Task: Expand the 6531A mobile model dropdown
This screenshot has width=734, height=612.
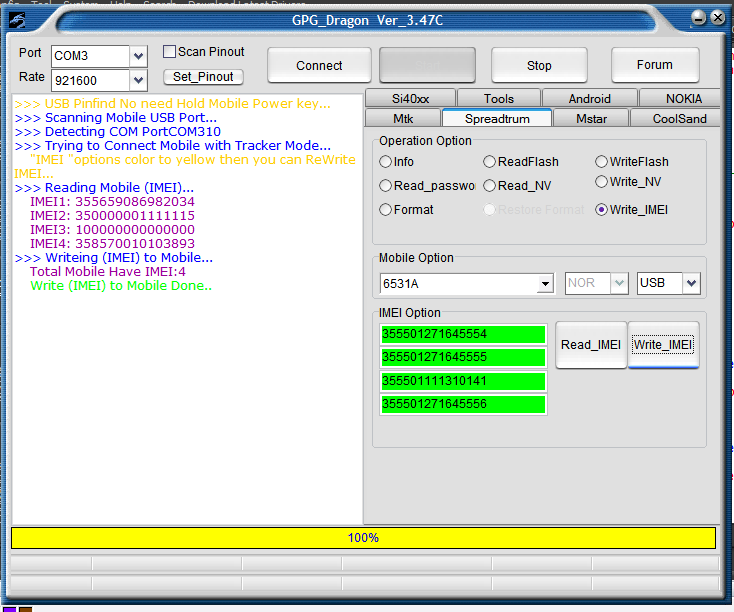Action: pyautogui.click(x=545, y=284)
